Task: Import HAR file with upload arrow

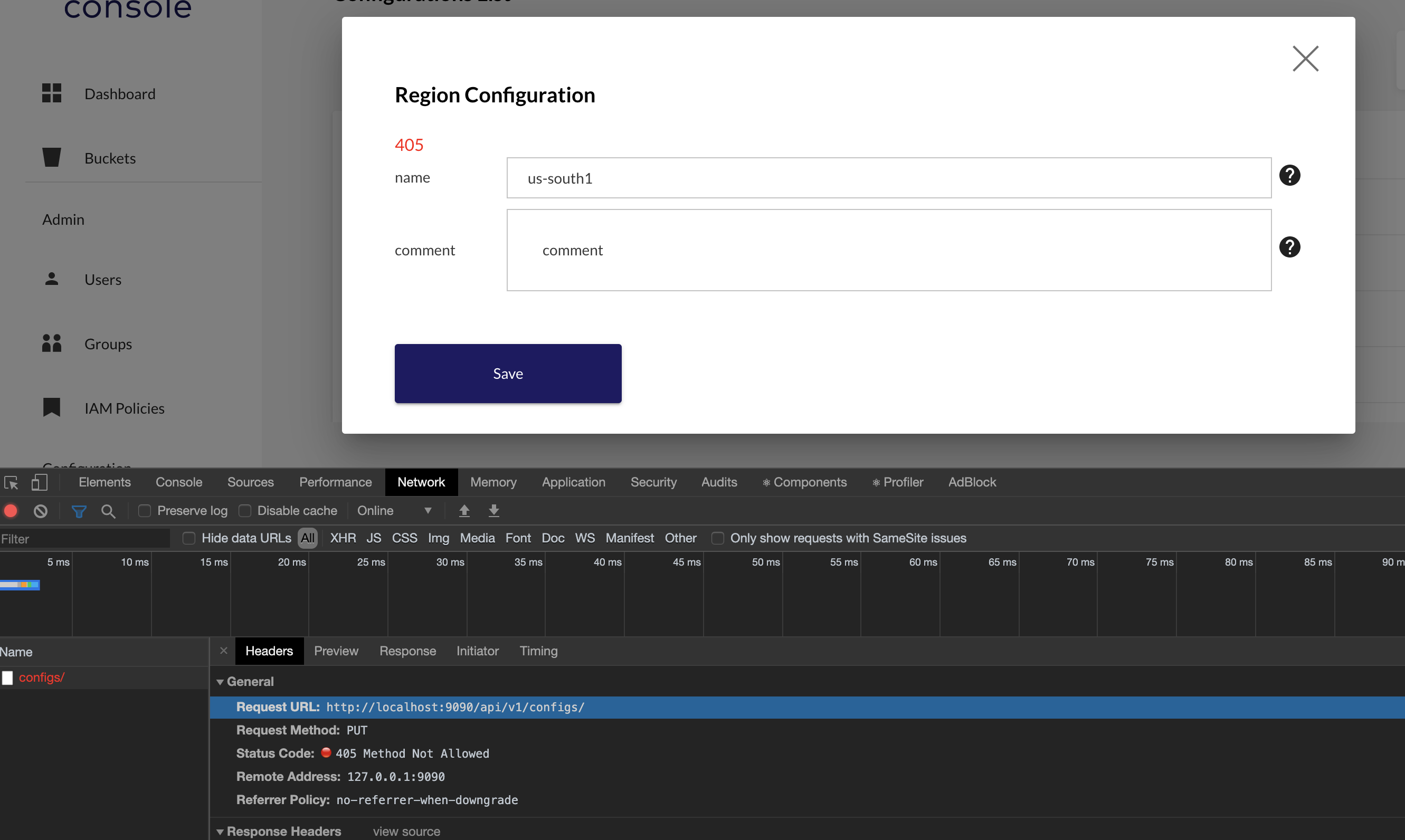Action: pyautogui.click(x=464, y=511)
